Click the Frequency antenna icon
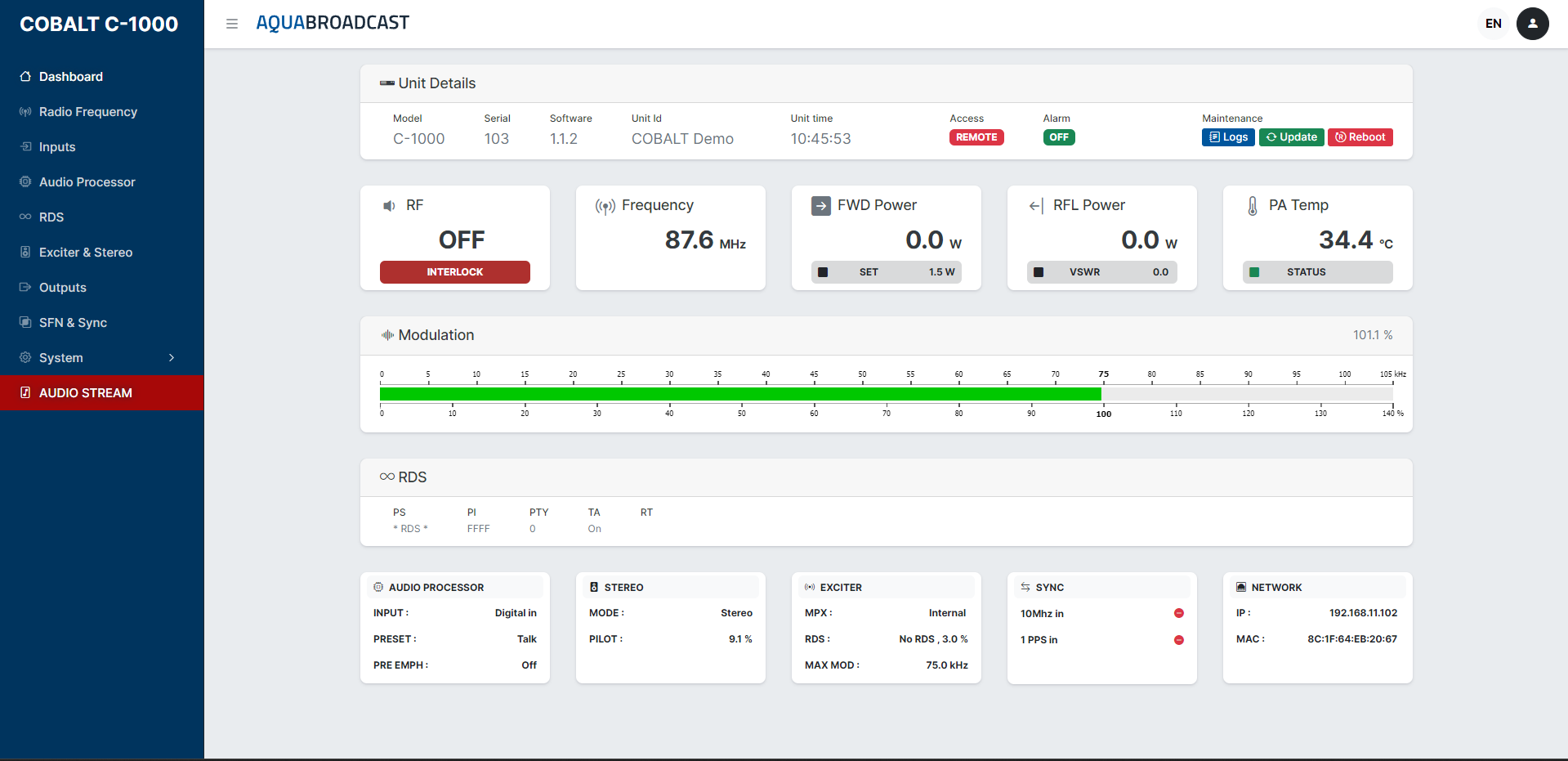Viewport: 1568px width, 761px height. tap(605, 206)
